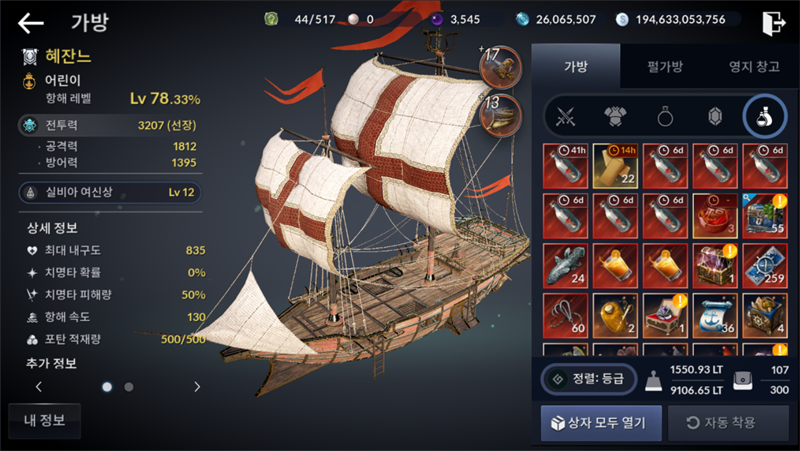The image size is (800, 451).
Task: Click 상자 모두 열기 button
Action: pyautogui.click(x=601, y=422)
